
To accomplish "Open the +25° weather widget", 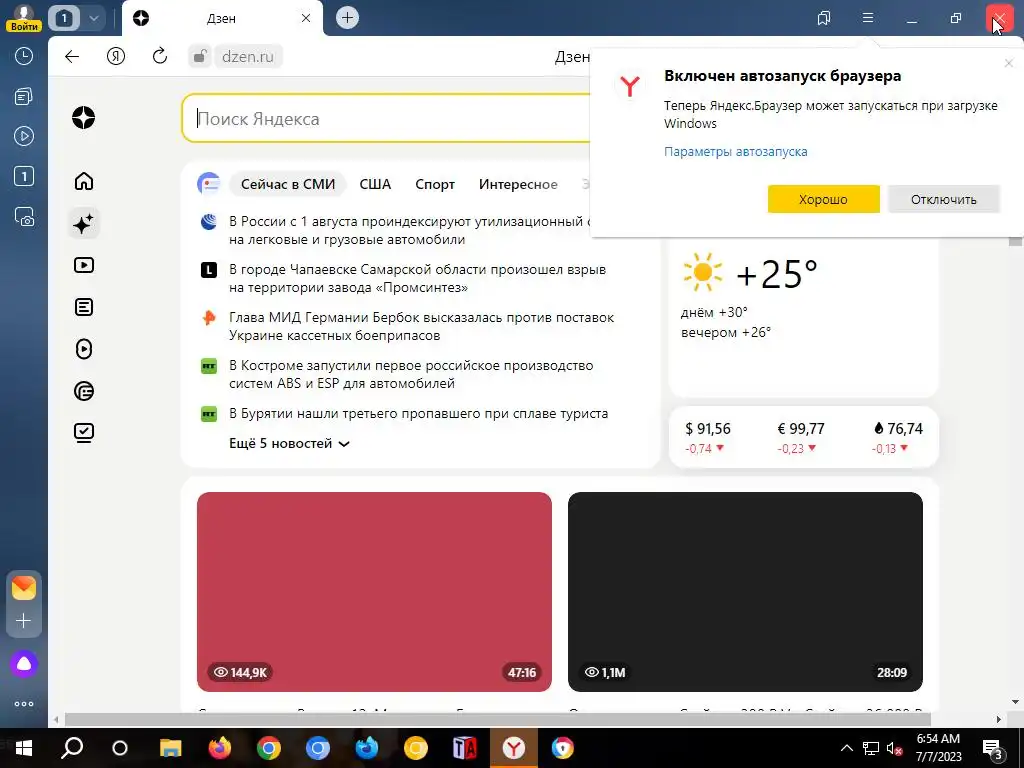I will [x=803, y=318].
